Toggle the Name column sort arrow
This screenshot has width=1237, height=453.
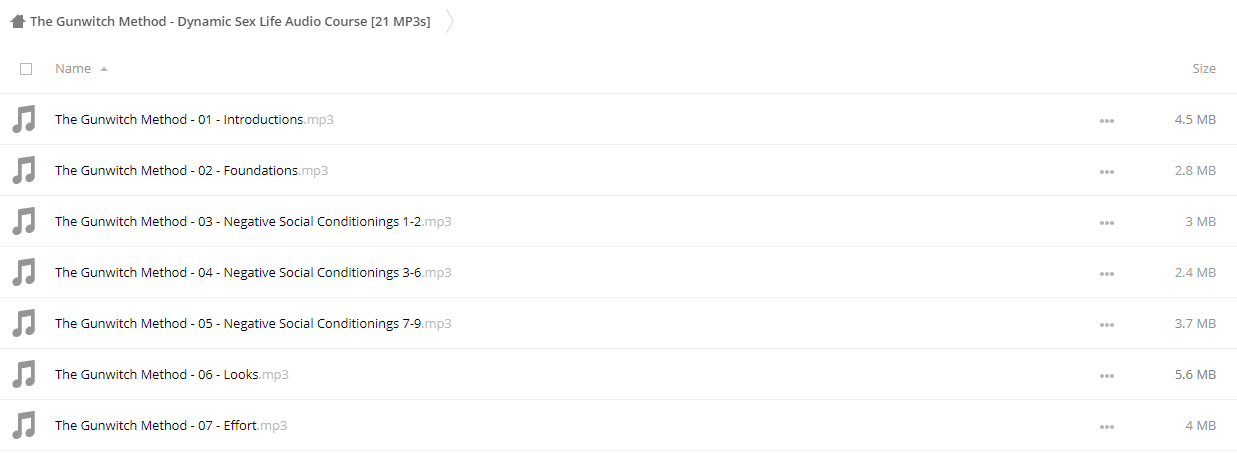(104, 69)
